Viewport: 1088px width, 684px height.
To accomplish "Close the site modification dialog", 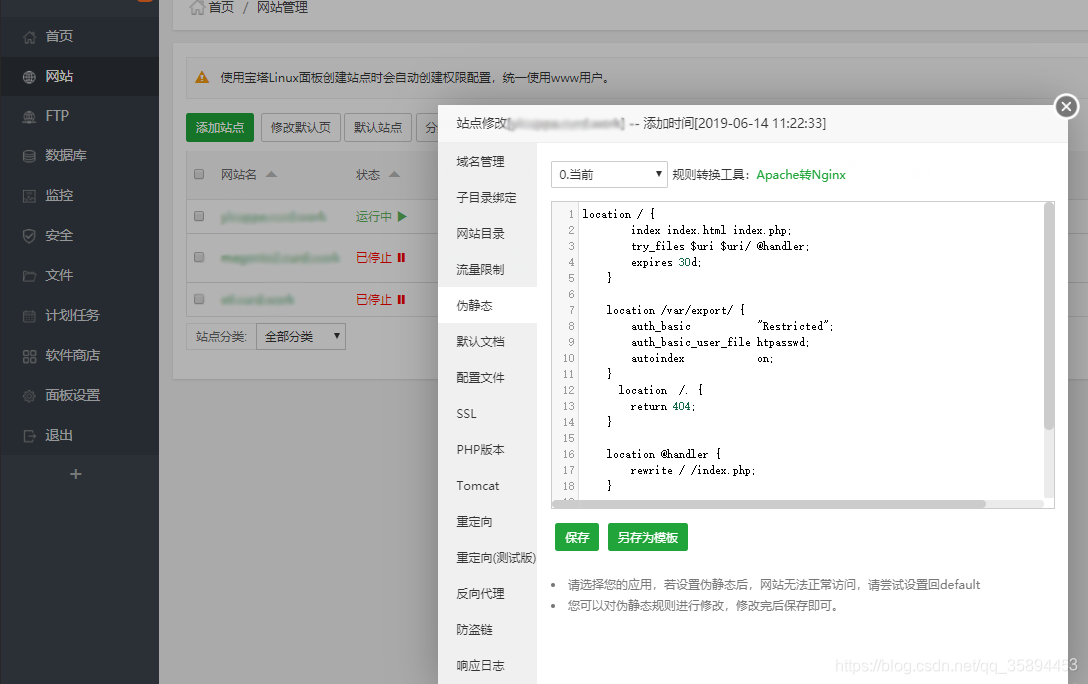I will pyautogui.click(x=1066, y=106).
